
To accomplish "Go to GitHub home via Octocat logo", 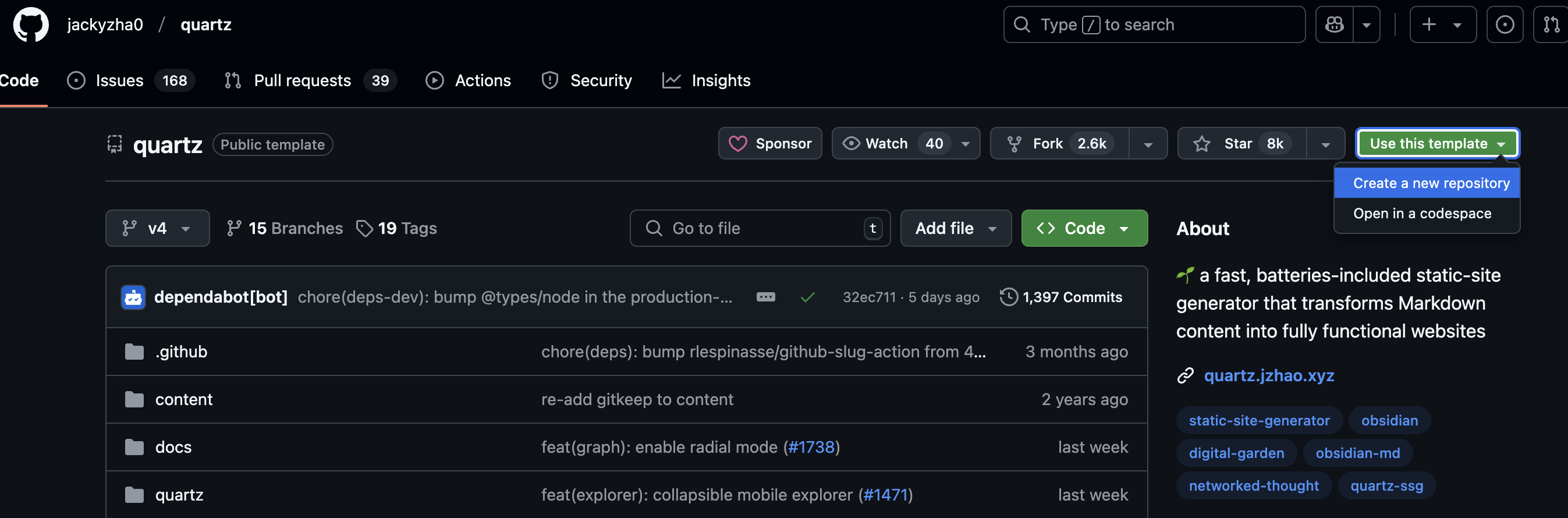I will point(31,25).
